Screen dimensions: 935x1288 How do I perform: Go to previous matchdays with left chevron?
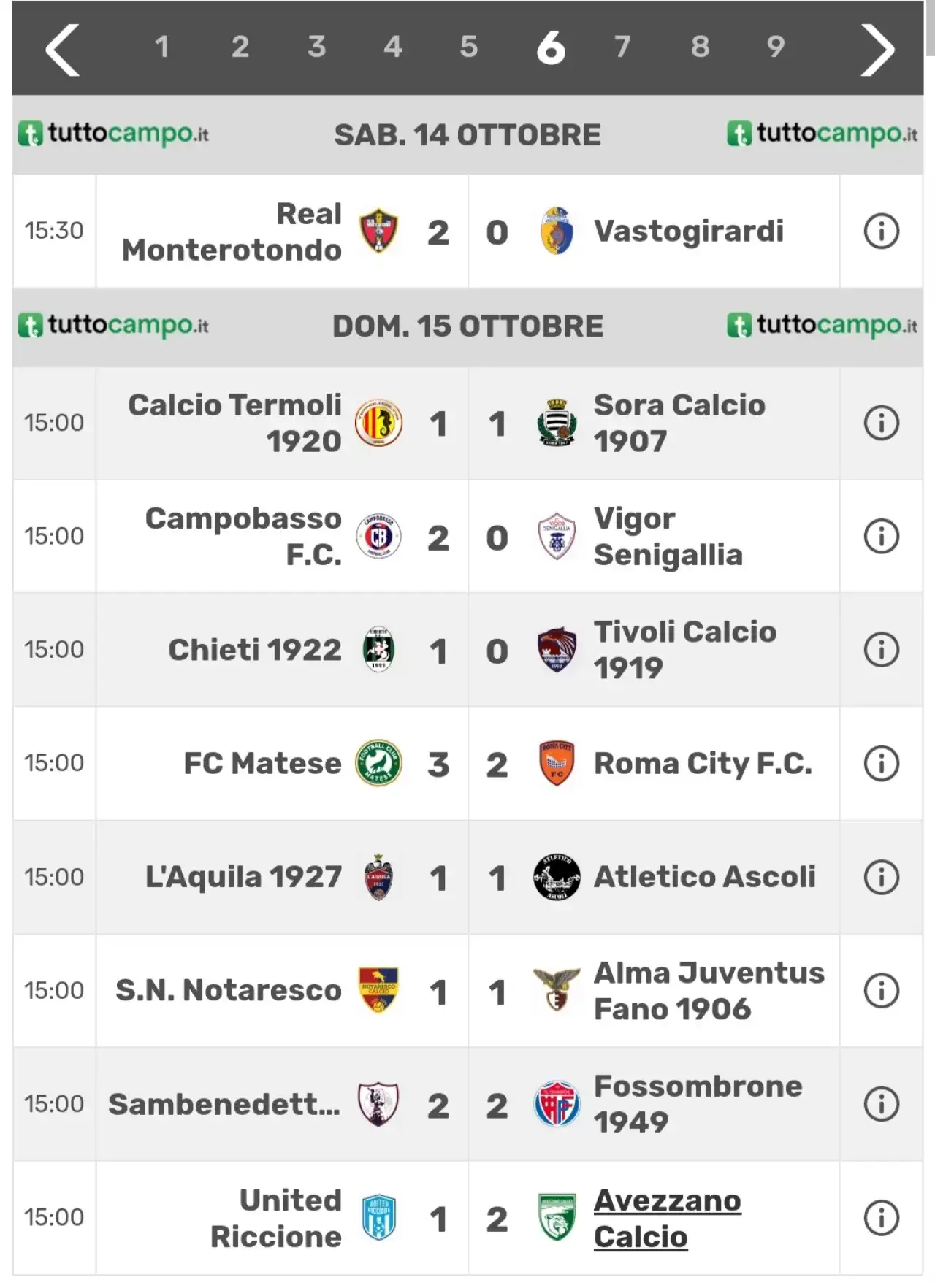(x=63, y=50)
